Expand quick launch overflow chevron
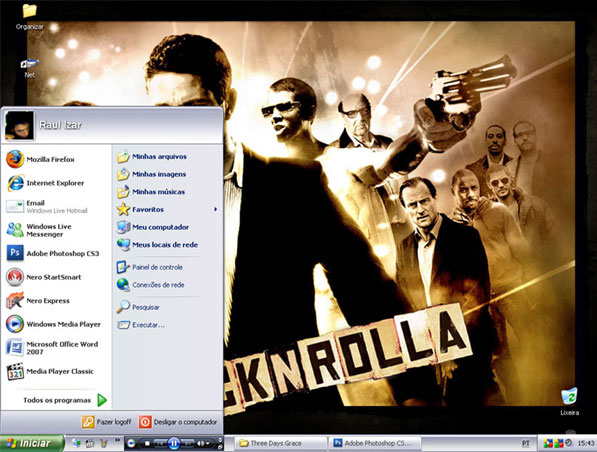Screen dimensions: 597x452 tap(117, 440)
